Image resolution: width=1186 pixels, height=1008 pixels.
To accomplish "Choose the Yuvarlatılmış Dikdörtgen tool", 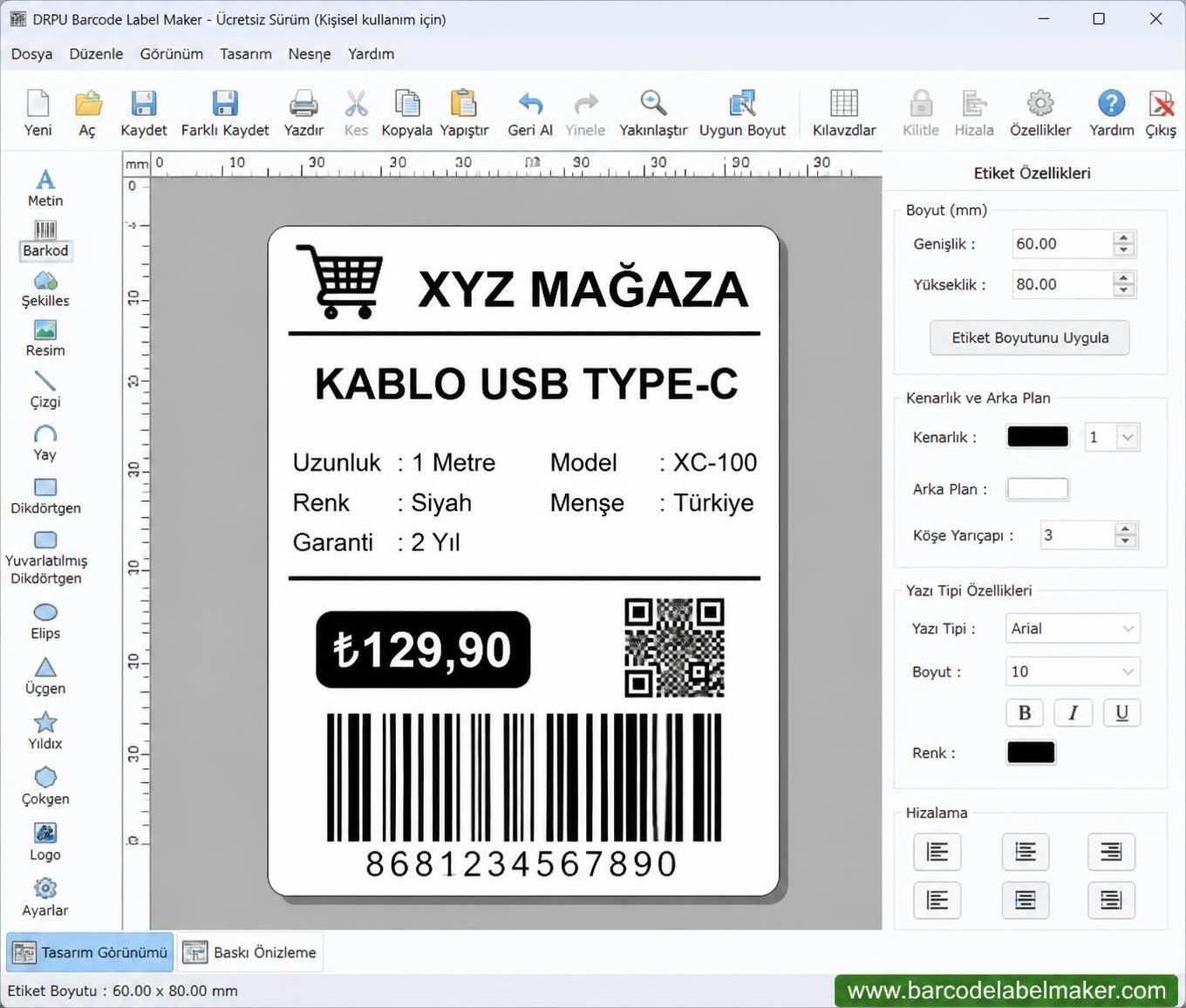I will [x=45, y=558].
